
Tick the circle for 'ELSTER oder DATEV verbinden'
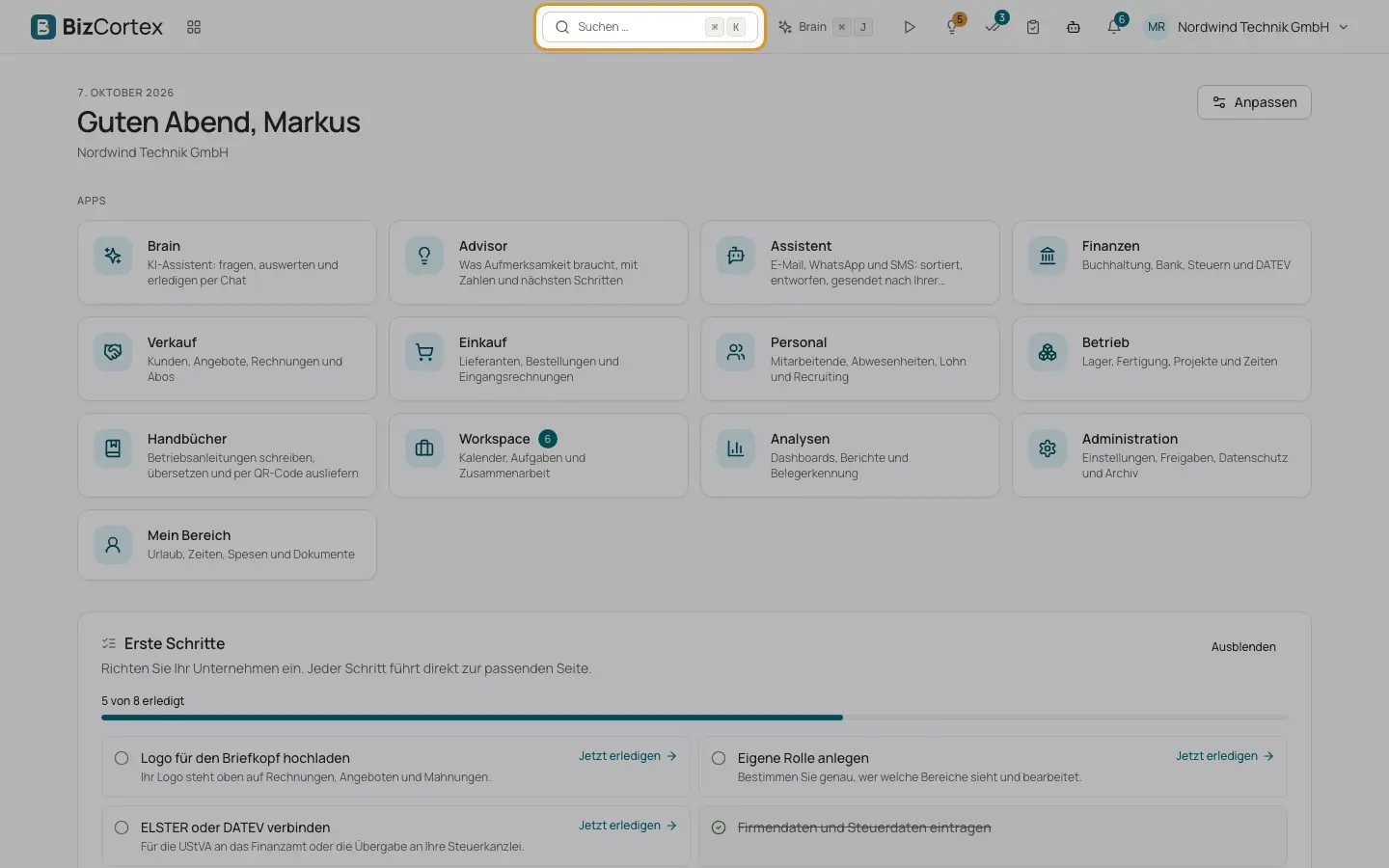coord(122,827)
